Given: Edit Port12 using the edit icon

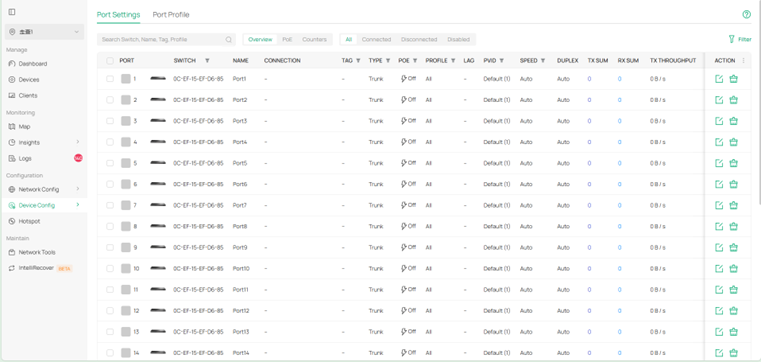Looking at the screenshot, I should tap(719, 311).
